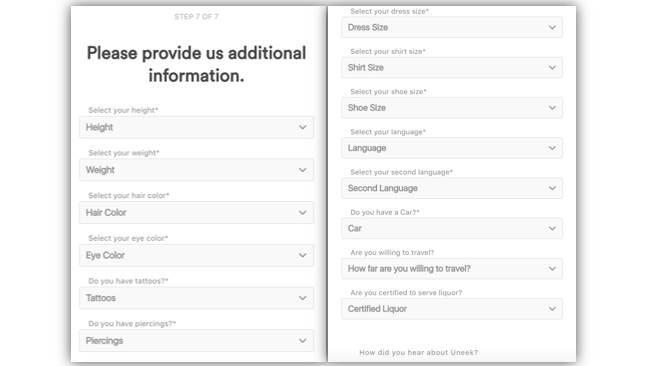The width and height of the screenshot is (651, 366).
Task: Choose the Shirt Size dropdown
Action: (452, 68)
